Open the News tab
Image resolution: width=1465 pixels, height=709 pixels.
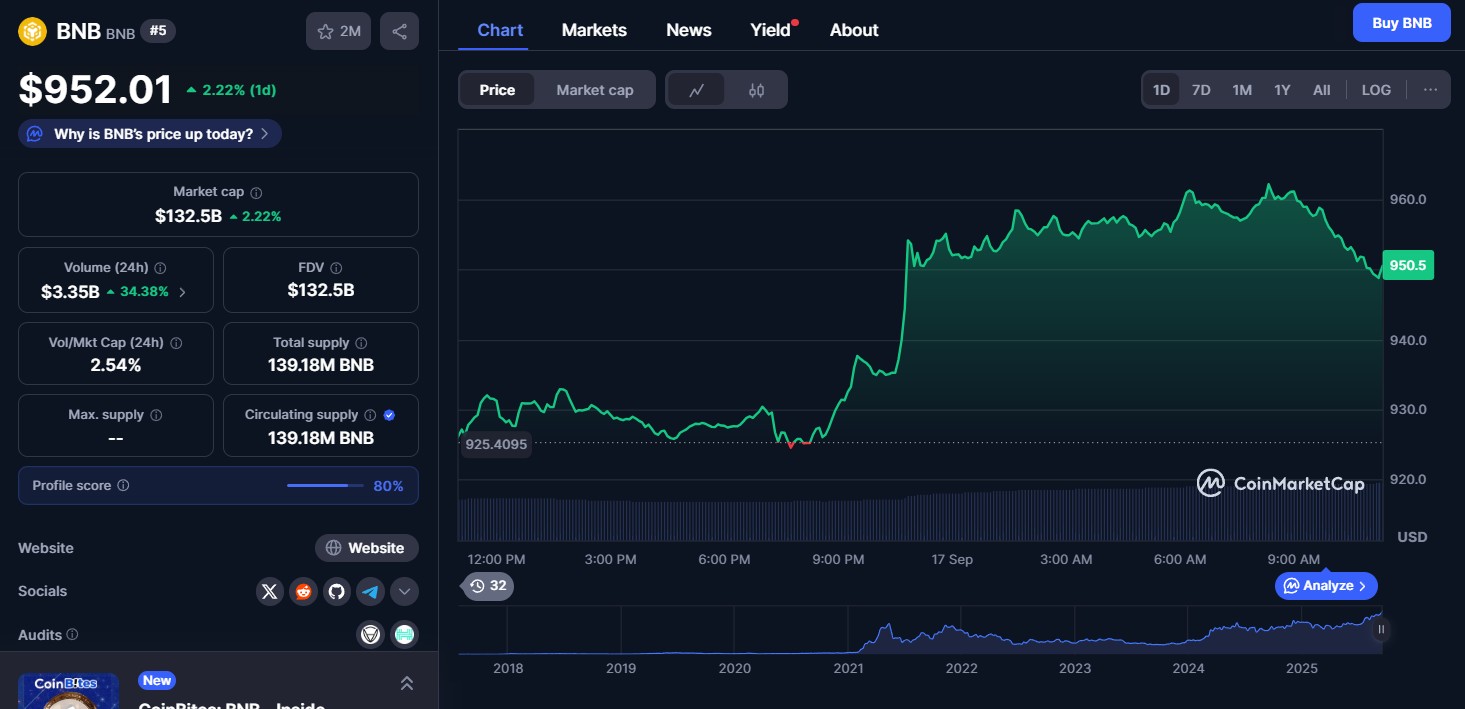[689, 30]
